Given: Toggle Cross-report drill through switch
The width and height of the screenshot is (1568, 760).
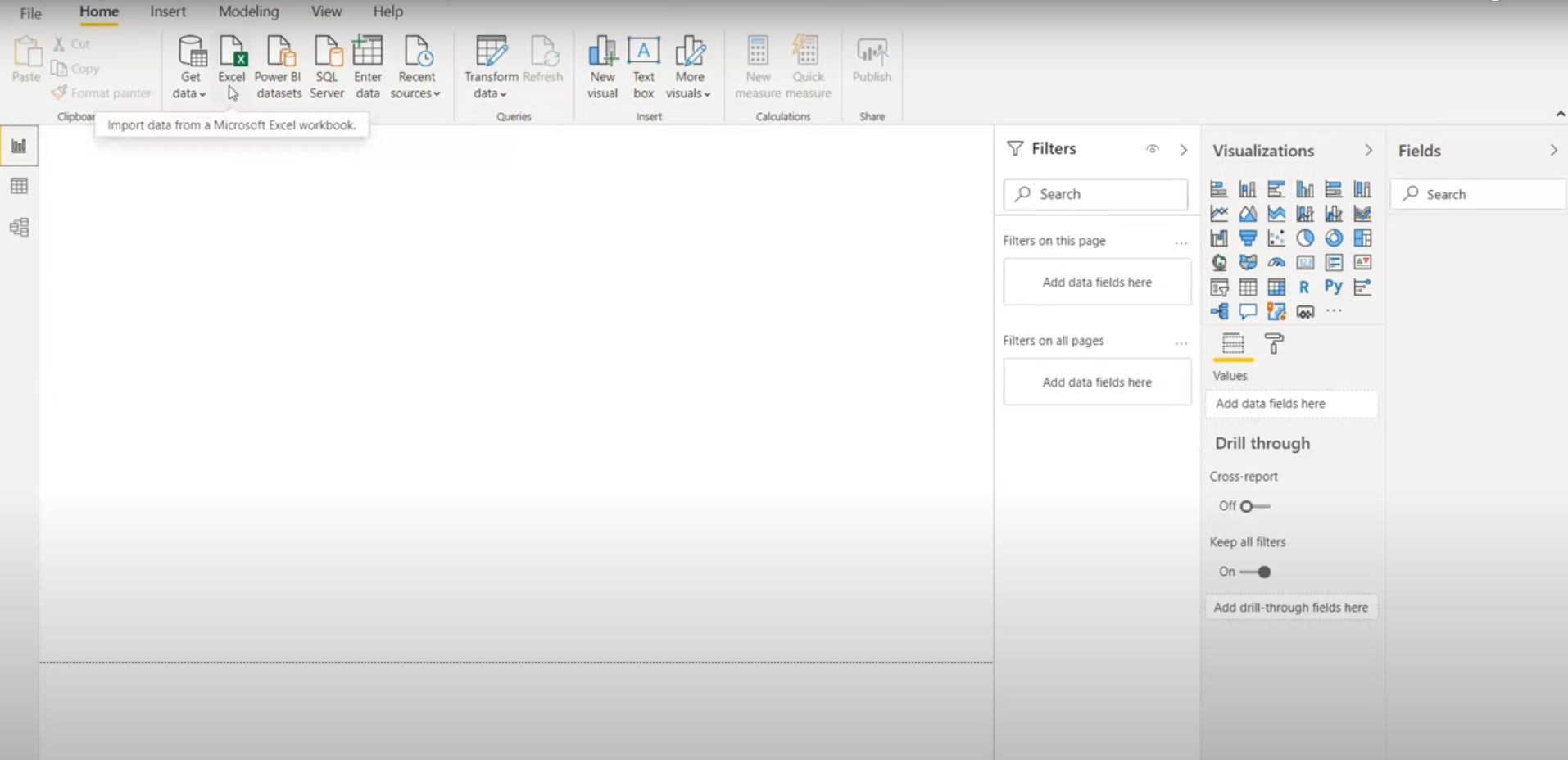Looking at the screenshot, I should (x=1254, y=506).
